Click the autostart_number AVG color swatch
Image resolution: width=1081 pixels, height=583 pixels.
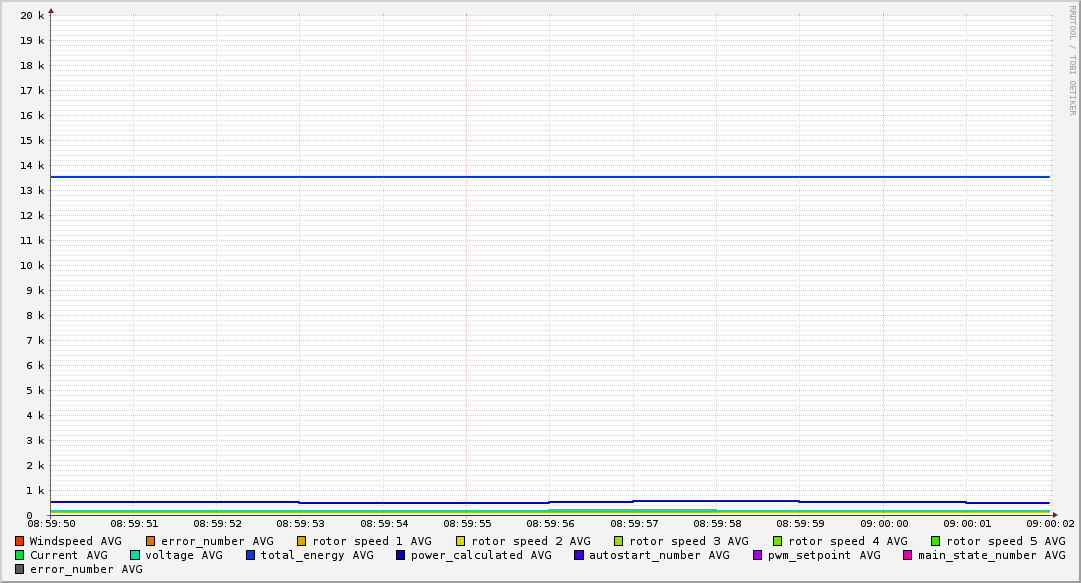579,555
